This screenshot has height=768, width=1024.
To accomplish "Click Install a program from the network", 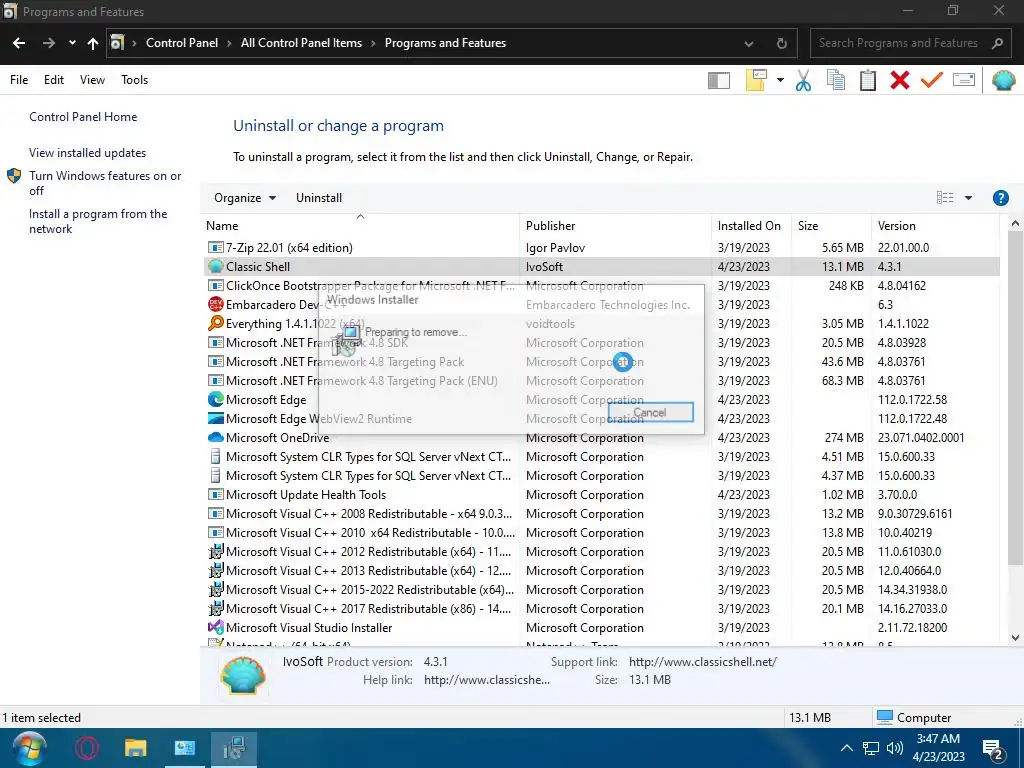I will (98, 221).
